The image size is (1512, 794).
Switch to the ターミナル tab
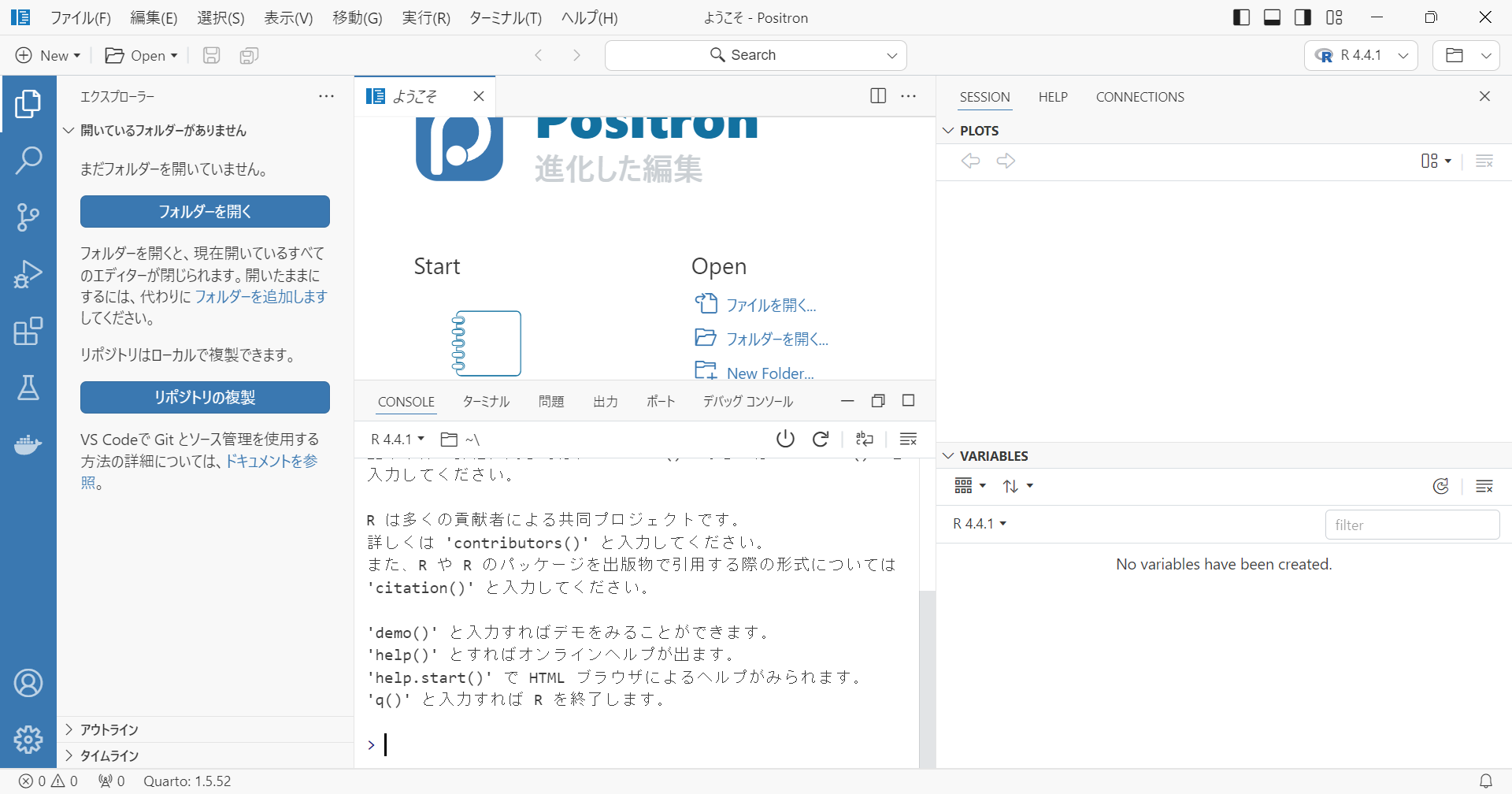[486, 402]
